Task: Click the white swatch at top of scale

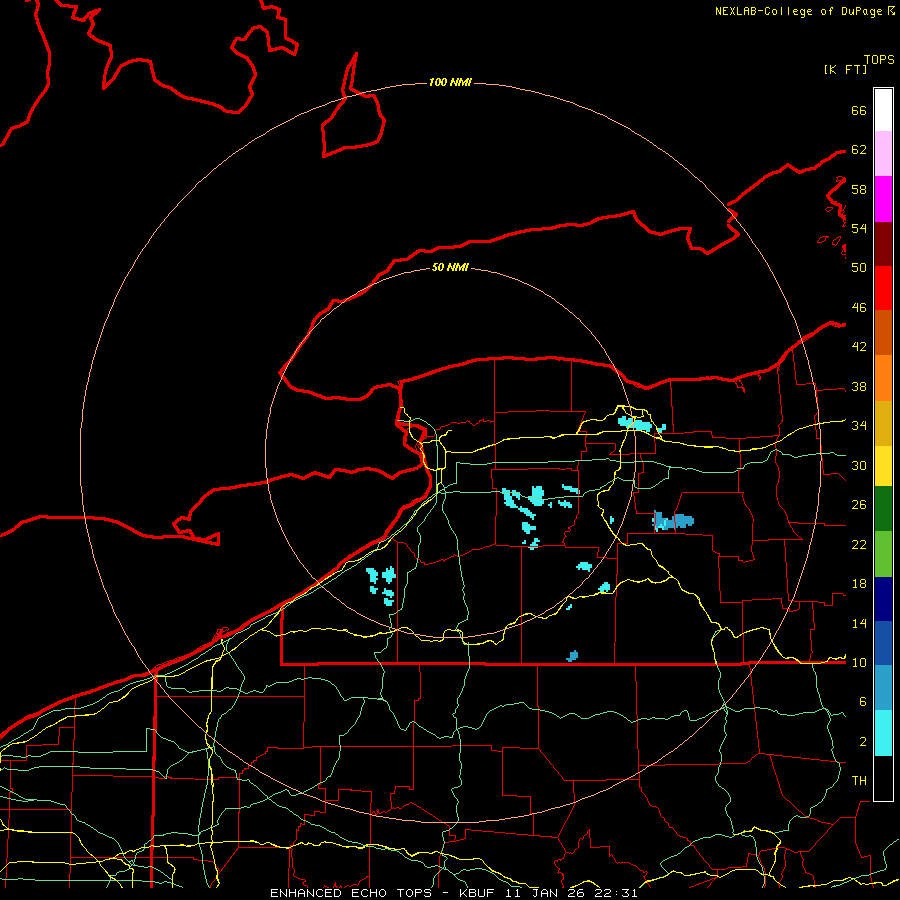Action: click(883, 110)
